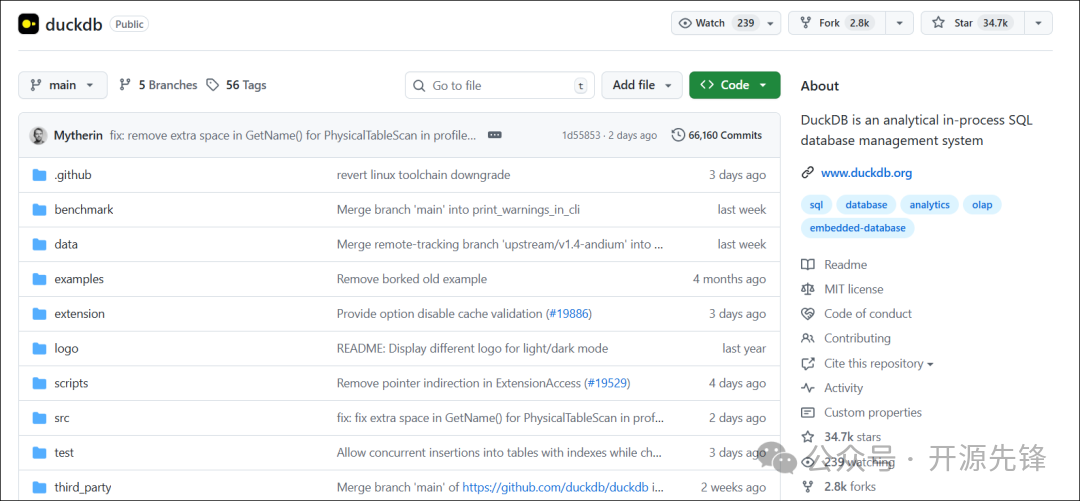Click the test folder icon
The image size is (1080, 501).
[39, 453]
